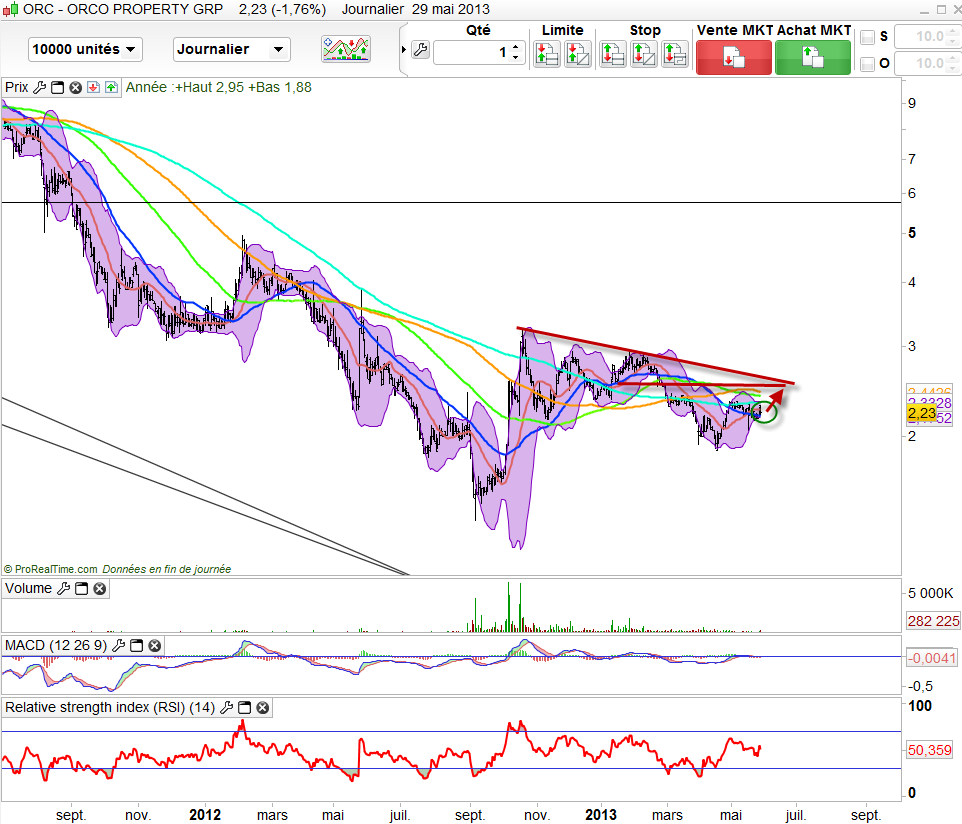Click the Vente MKT sell button
This screenshot has width=962, height=824.
coord(733,57)
